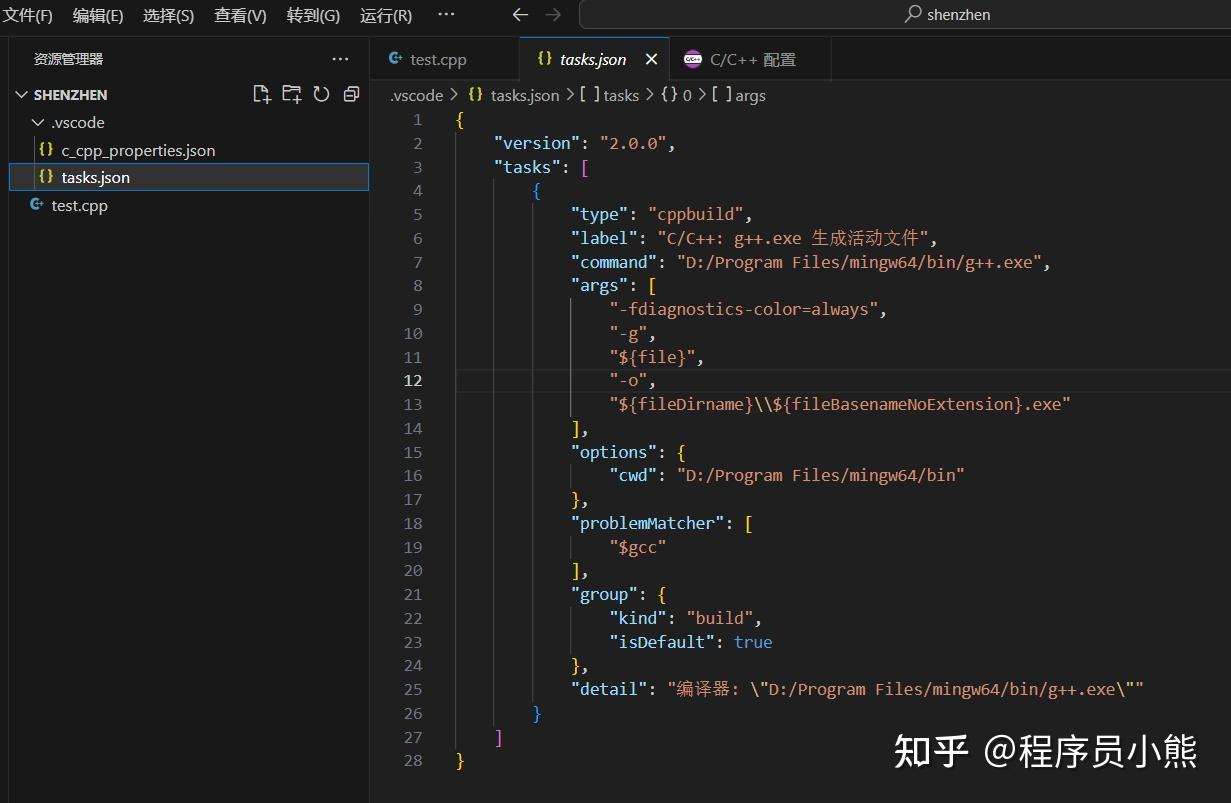Click the New Folder icon in Explorer
Screen dimensions: 1231x803
pos(291,92)
